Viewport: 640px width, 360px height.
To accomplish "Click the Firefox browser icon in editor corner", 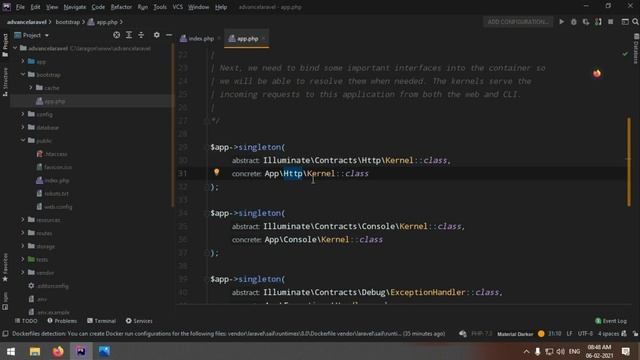I will (597, 73).
